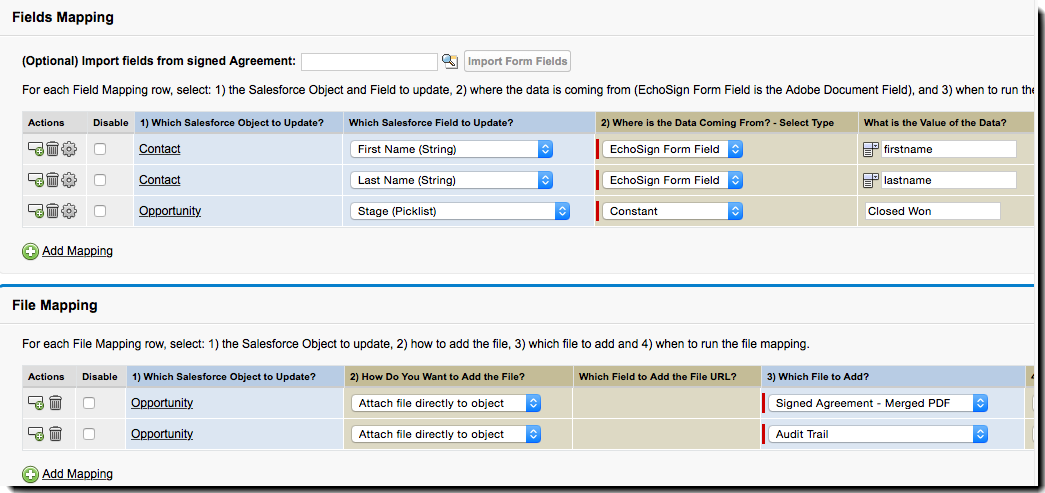Open Opportunity link in the Stage row

pos(170,211)
